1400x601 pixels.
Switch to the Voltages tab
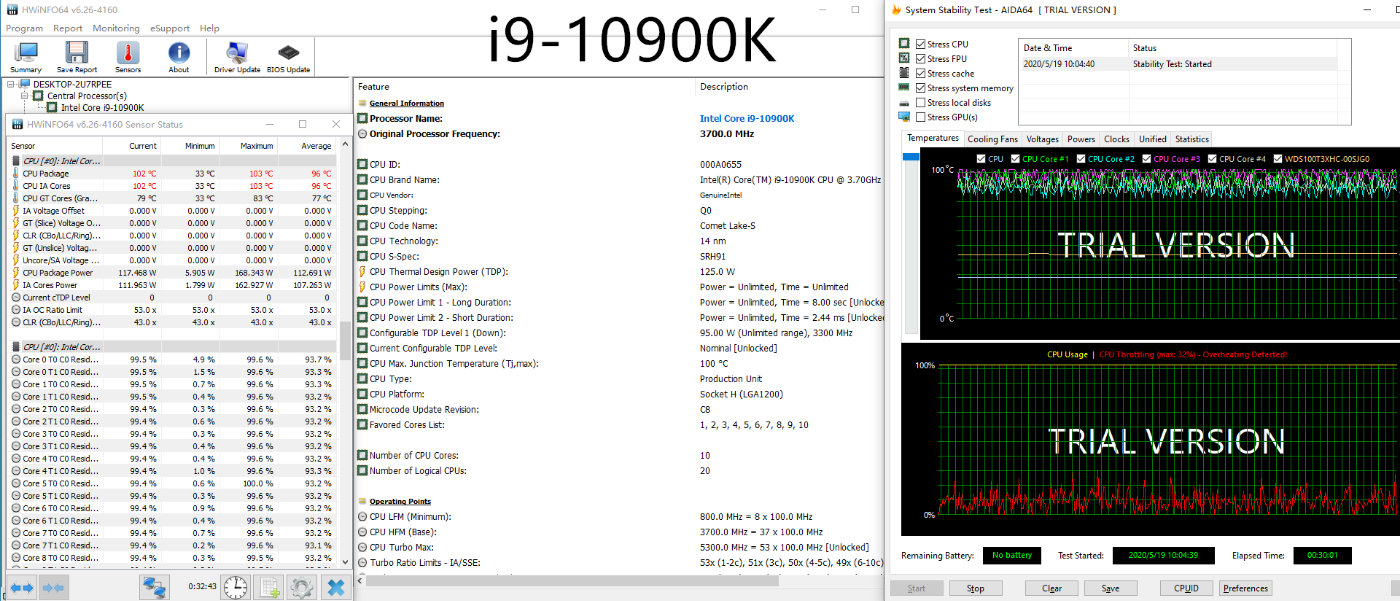pos(1042,139)
